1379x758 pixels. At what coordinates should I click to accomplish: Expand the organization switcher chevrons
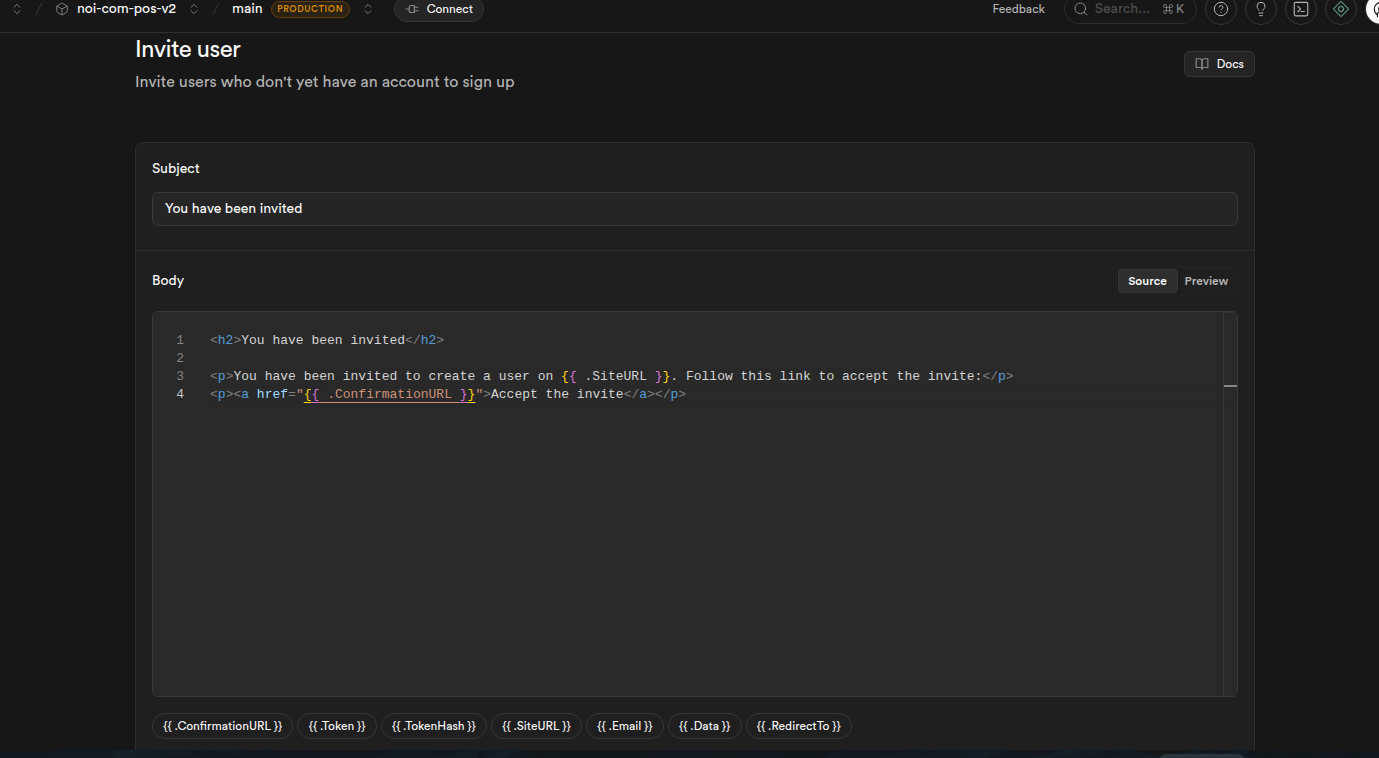click(17, 9)
